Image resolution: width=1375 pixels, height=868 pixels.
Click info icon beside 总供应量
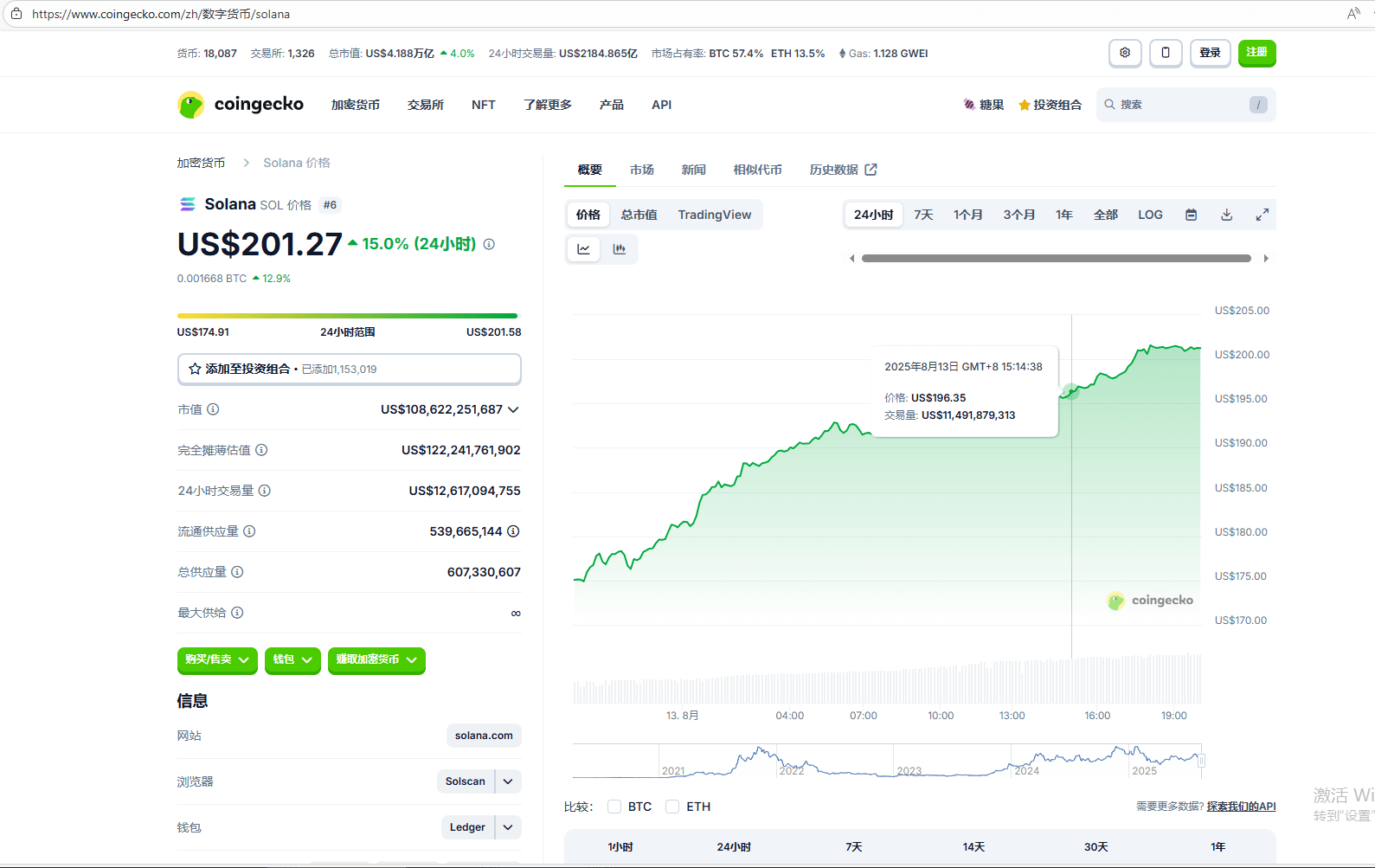pyautogui.click(x=237, y=572)
